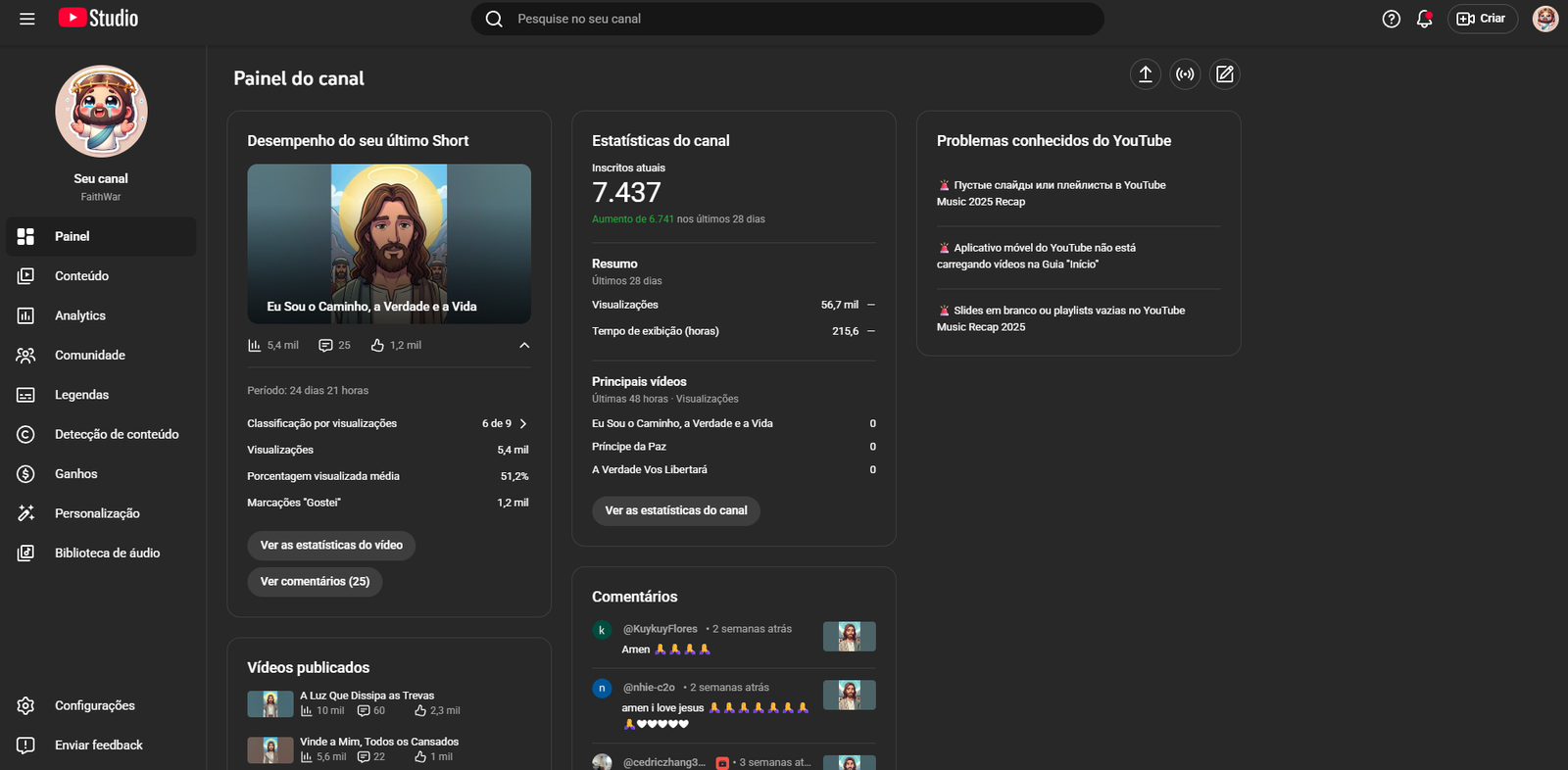Click the create post pencil icon
This screenshot has height=770, width=1568.
tap(1224, 74)
